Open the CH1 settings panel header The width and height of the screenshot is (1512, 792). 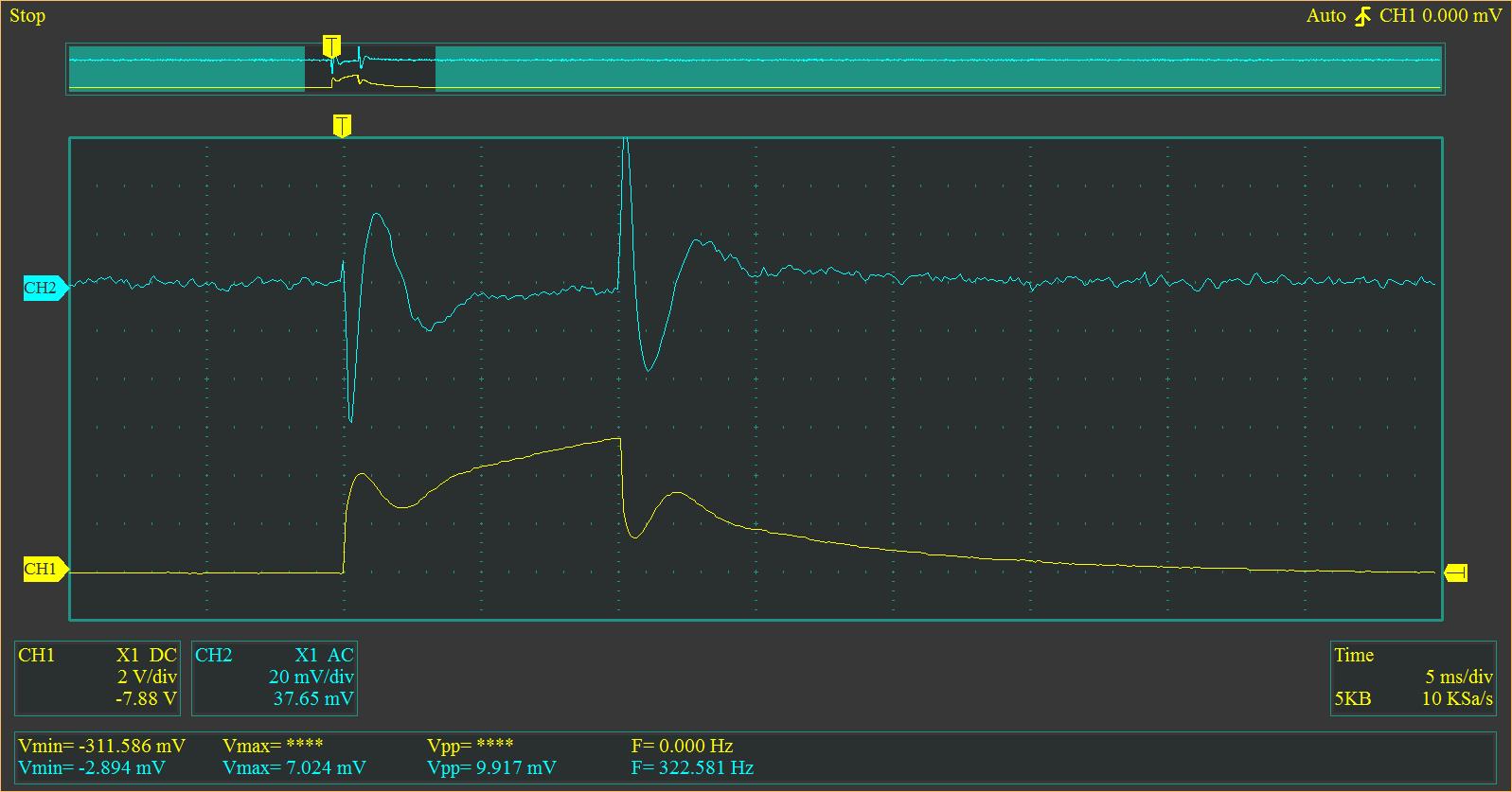(x=37, y=655)
